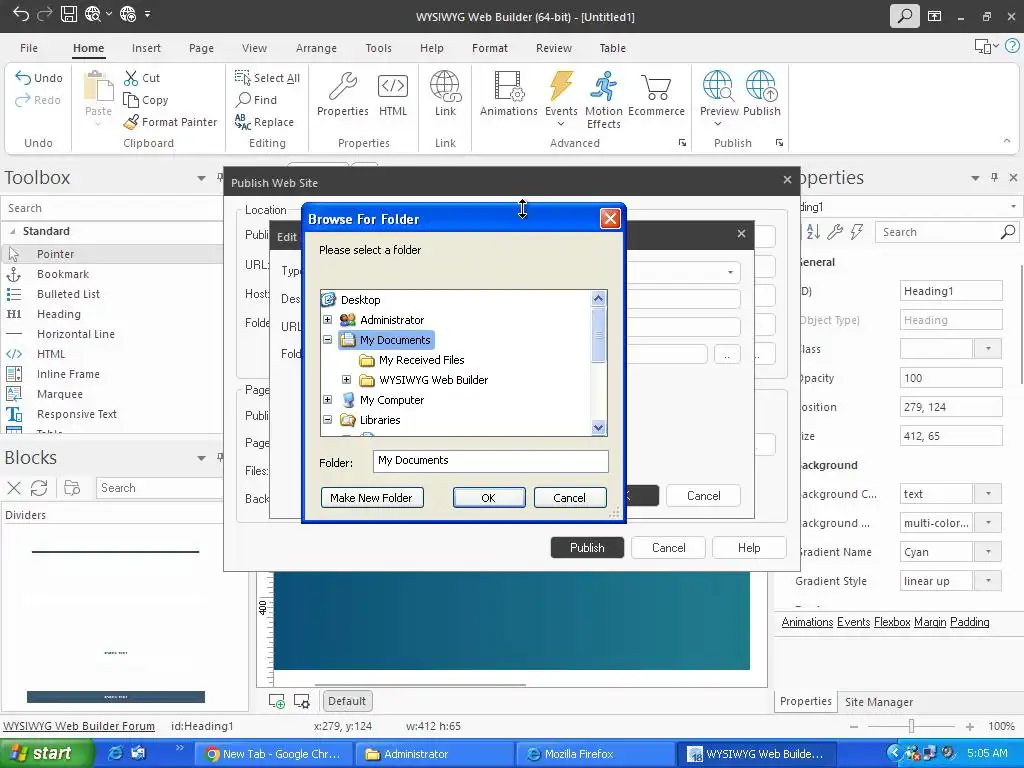Open Properties from the ribbon
The height and width of the screenshot is (768, 1024).
pos(343,94)
